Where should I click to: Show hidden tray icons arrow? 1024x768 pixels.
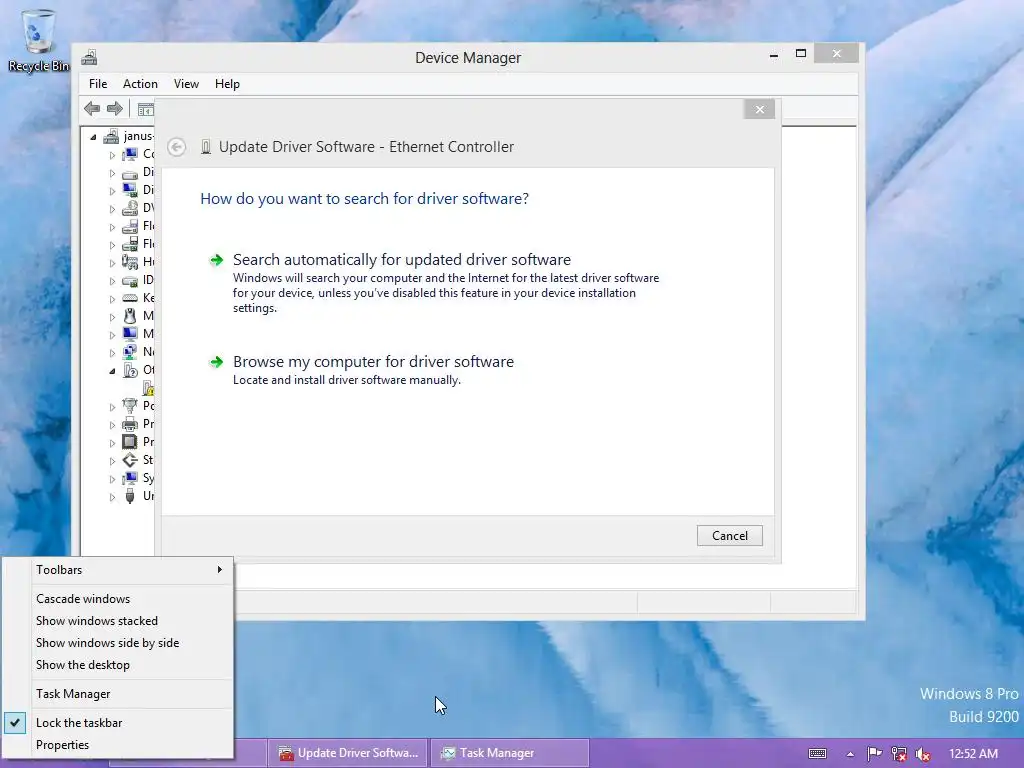[x=850, y=754]
